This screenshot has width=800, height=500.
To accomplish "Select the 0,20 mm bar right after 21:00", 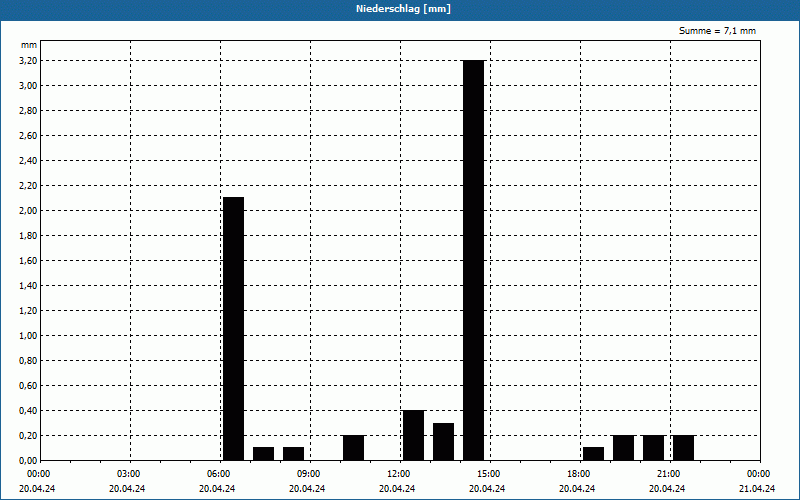I will [684, 448].
